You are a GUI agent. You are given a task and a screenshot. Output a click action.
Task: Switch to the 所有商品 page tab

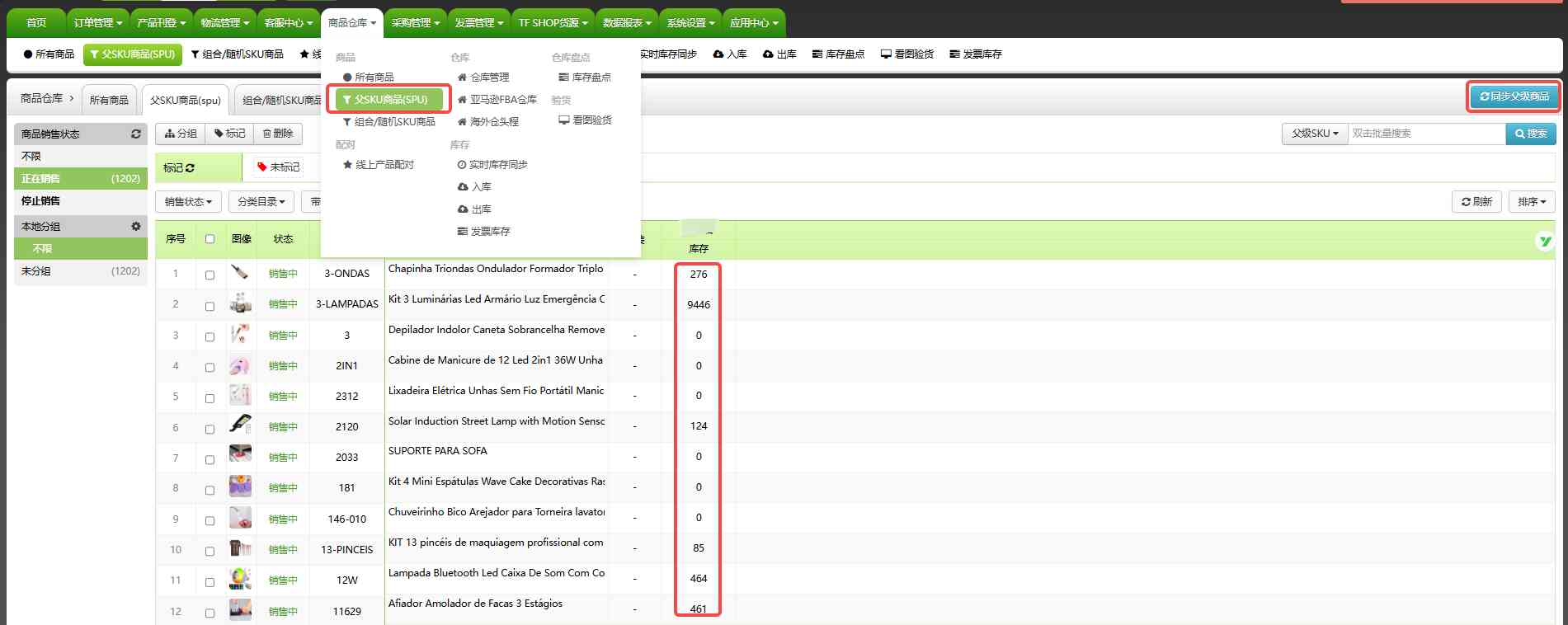point(109,100)
